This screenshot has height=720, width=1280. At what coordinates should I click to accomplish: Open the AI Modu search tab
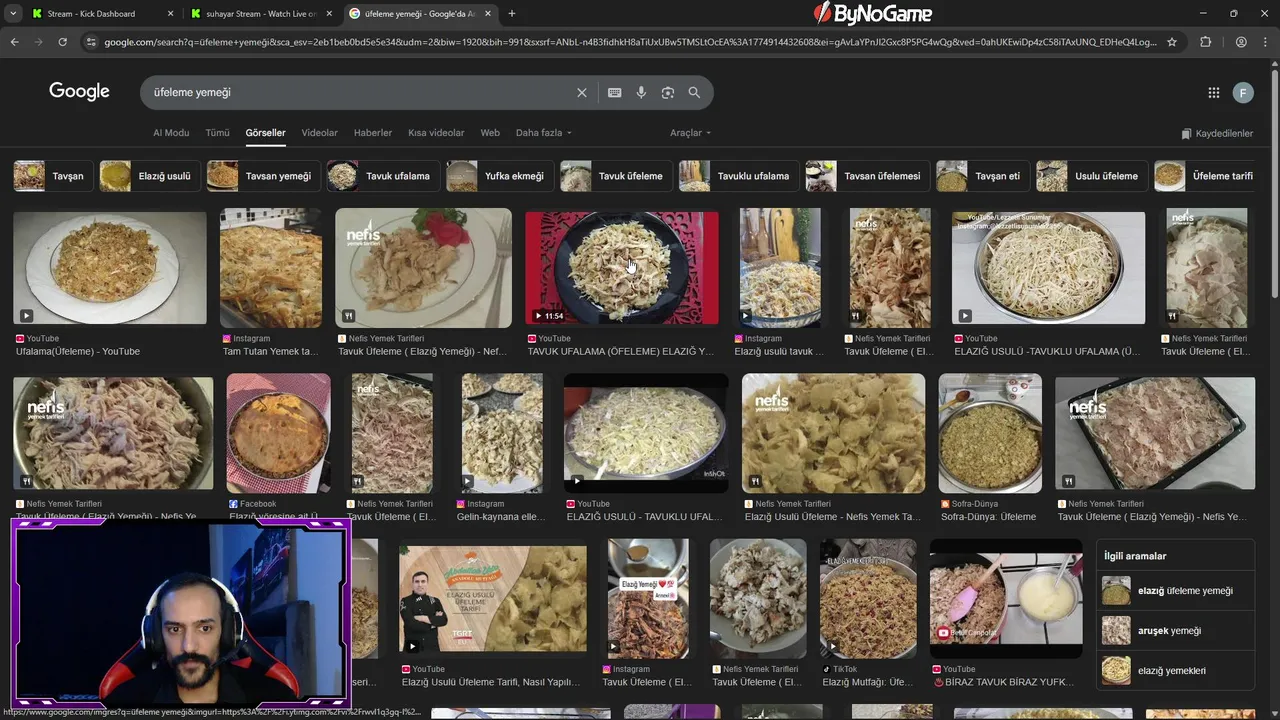click(x=171, y=133)
